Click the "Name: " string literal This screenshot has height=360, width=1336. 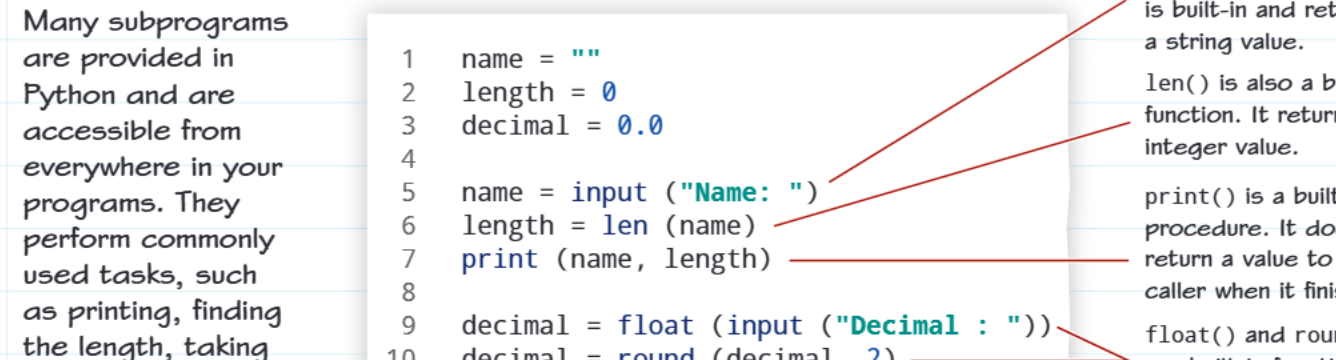coord(741,192)
